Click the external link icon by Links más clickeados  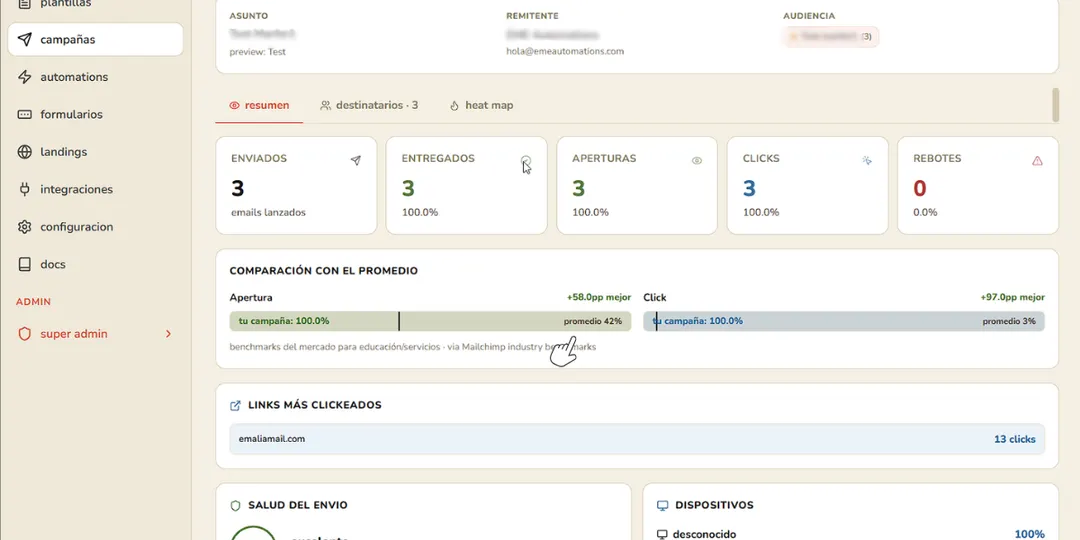pyautogui.click(x=236, y=406)
